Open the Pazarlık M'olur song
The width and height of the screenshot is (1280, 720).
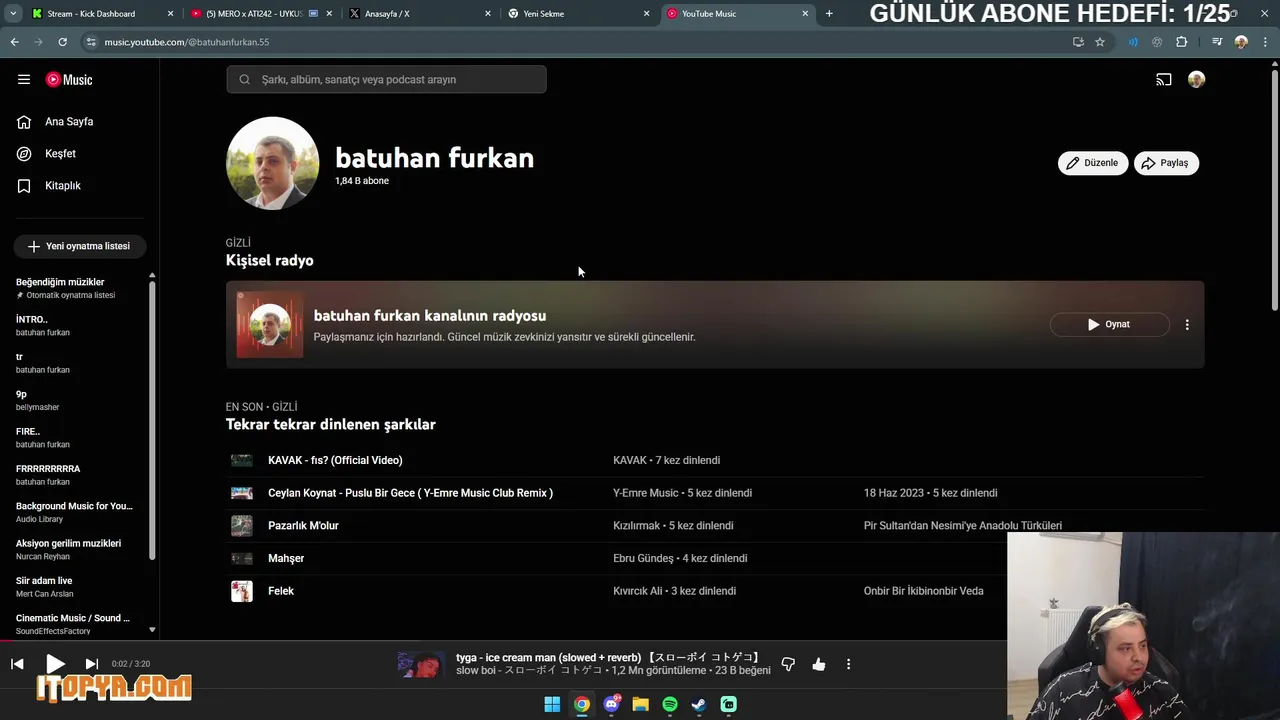point(303,526)
